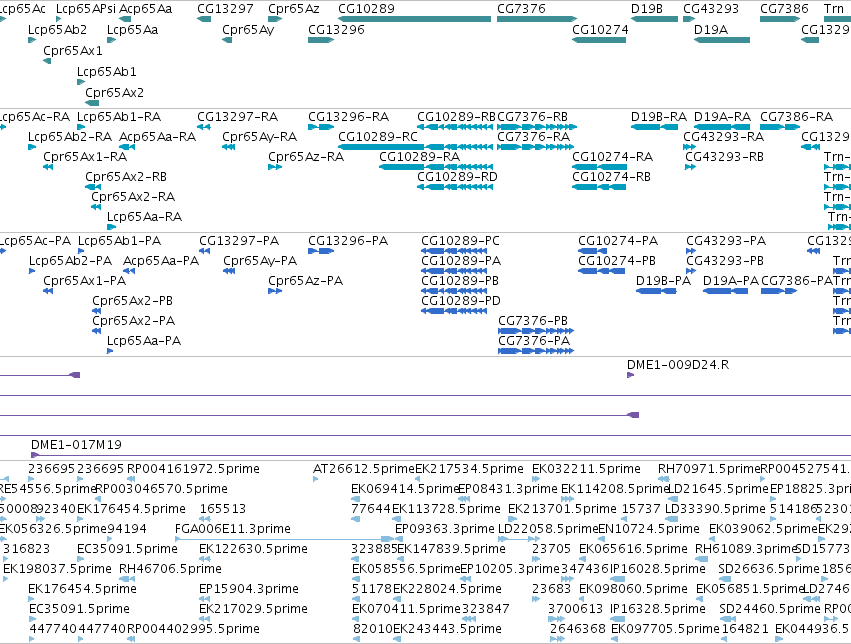
Task: Click the Cpr65Ax2-RB transcript label
Action: point(126,177)
